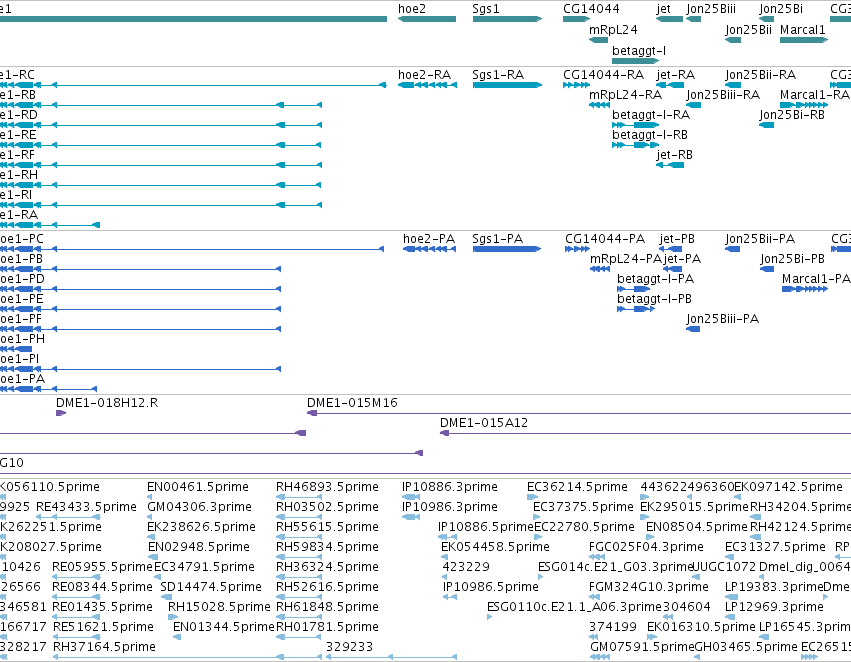Select the CG14044-RA transcript label
Viewport: 851px width, 662px height.
(604, 75)
